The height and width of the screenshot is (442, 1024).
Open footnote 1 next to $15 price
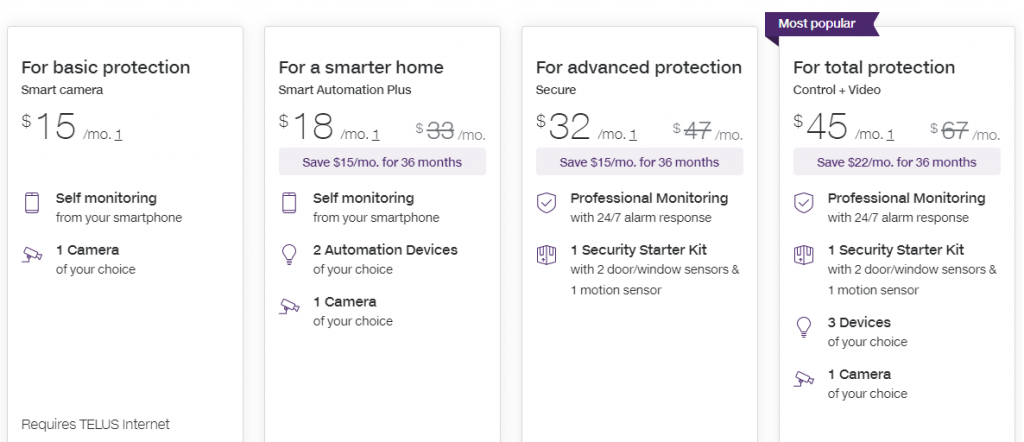tap(119, 135)
